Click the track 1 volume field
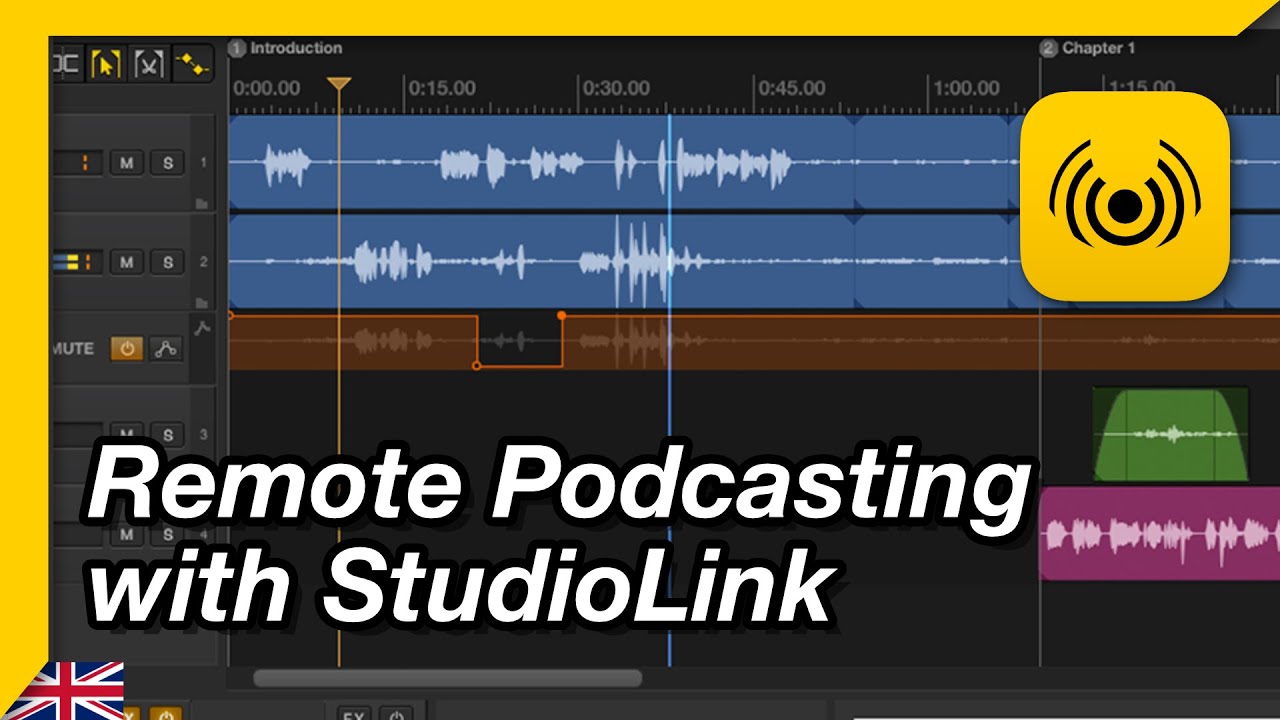Screen dimensions: 1280x720 point(78,163)
